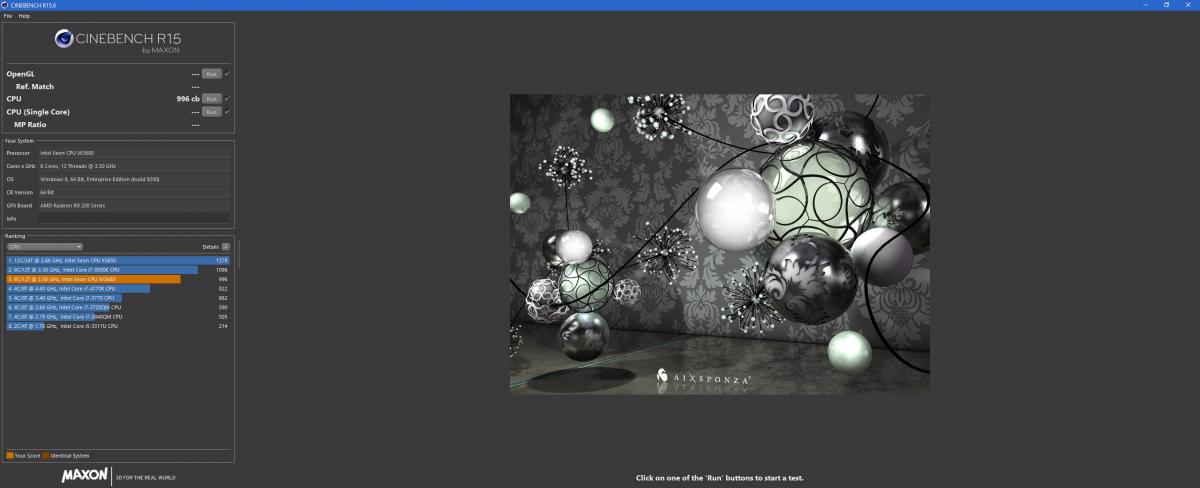Click the OS value Windows 8 field

[134, 179]
